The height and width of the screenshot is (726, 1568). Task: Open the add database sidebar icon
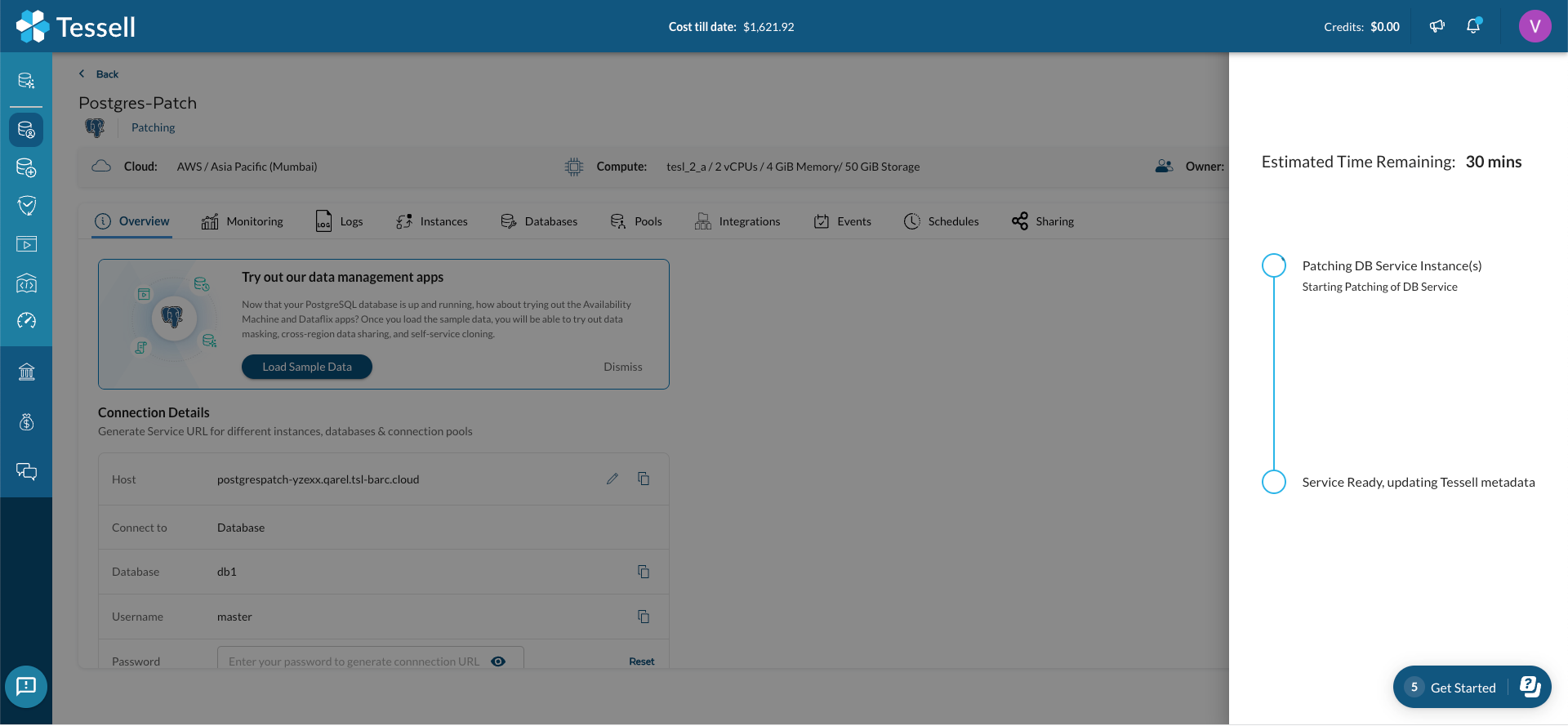(x=26, y=167)
